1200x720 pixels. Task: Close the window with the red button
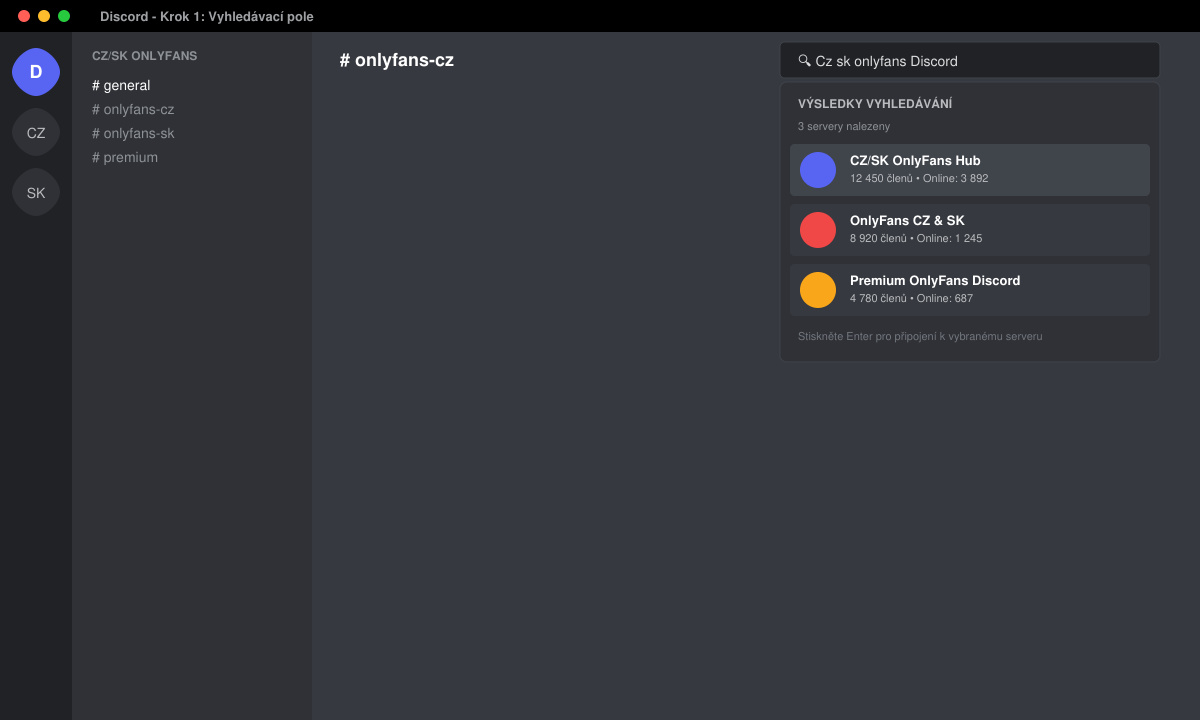point(24,16)
